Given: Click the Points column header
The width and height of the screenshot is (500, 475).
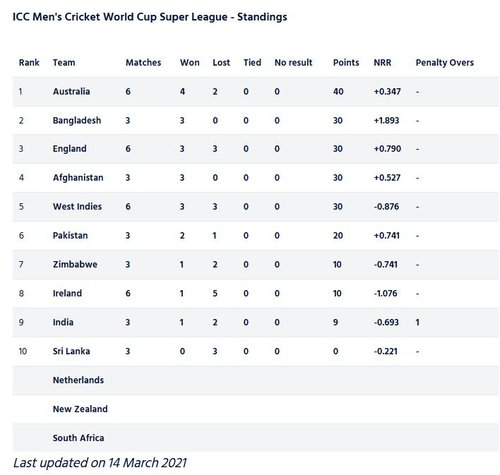Looking at the screenshot, I should pos(346,63).
